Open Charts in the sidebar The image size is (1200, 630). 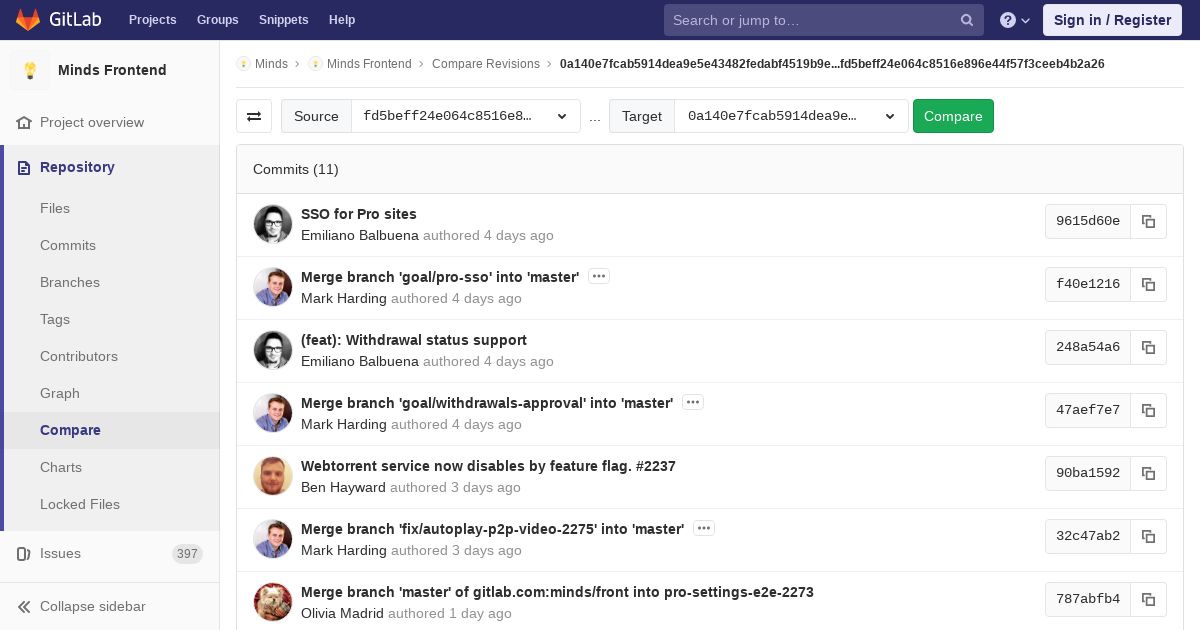tap(61, 467)
